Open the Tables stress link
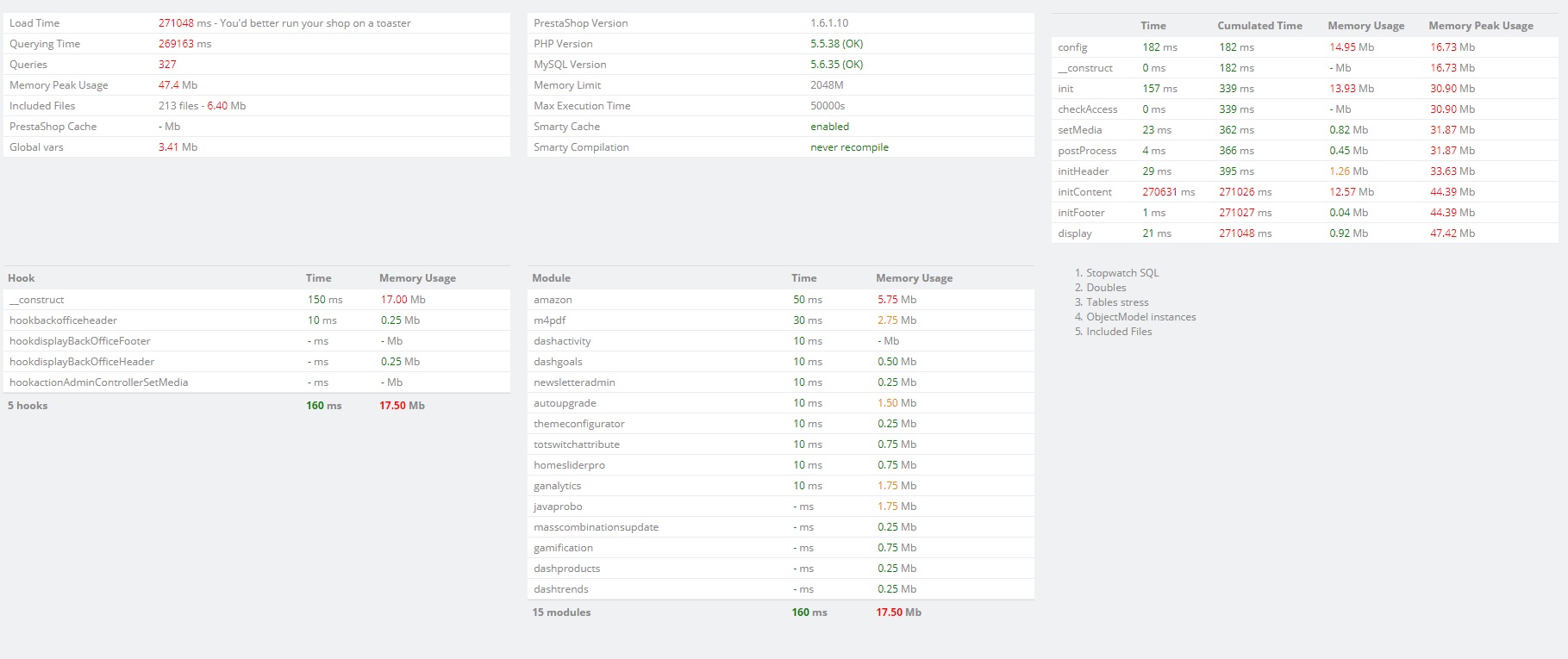Viewport: 1568px width, 659px height. point(1117,302)
